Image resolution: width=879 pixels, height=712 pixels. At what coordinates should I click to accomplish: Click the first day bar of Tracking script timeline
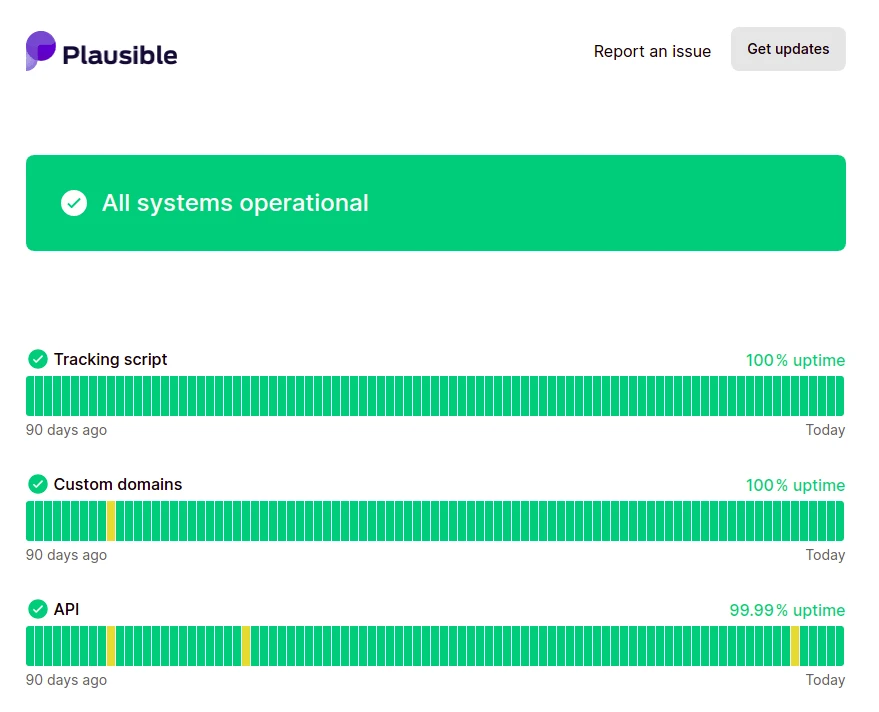click(30, 396)
